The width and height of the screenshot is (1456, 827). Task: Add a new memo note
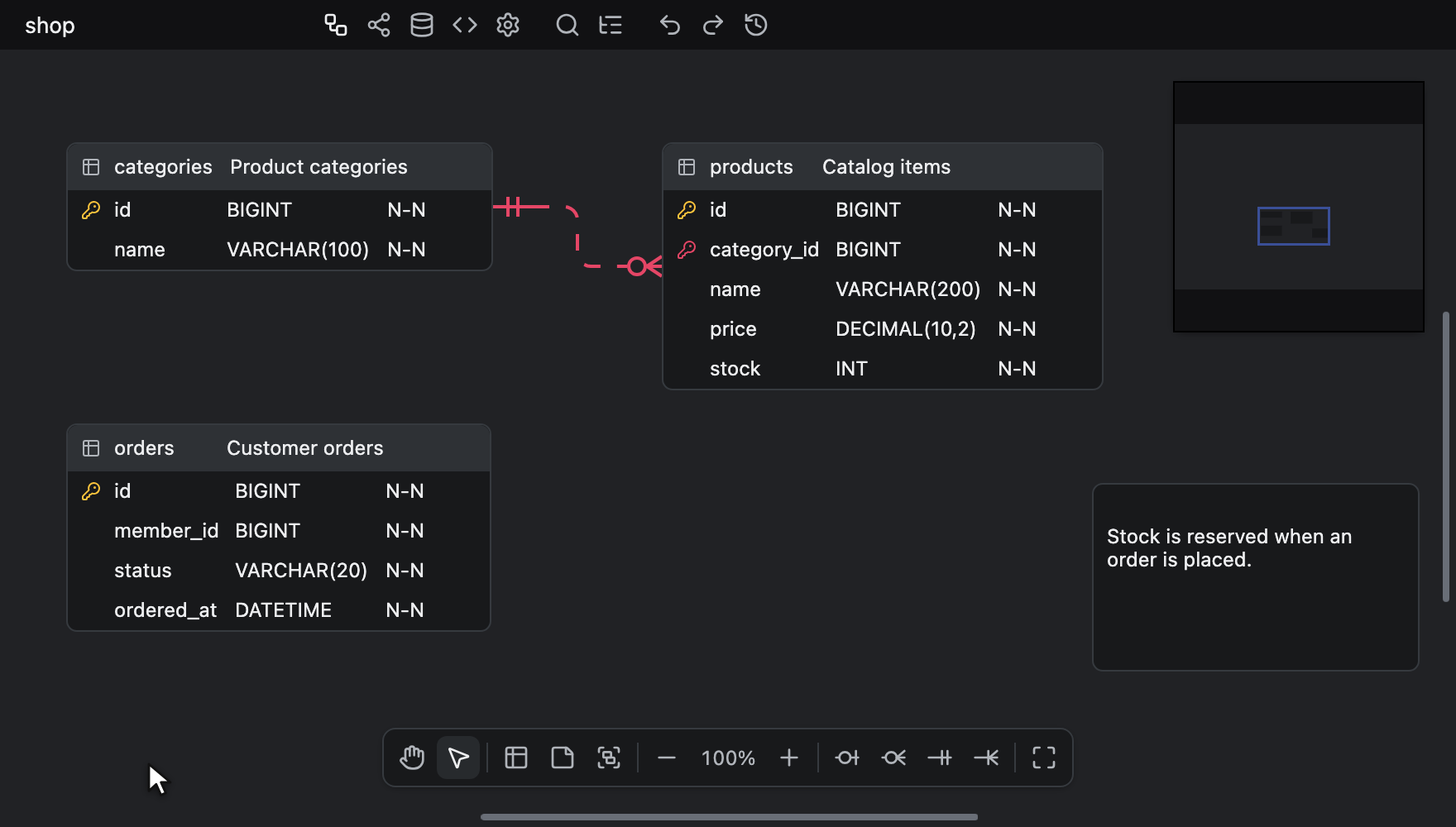[563, 758]
